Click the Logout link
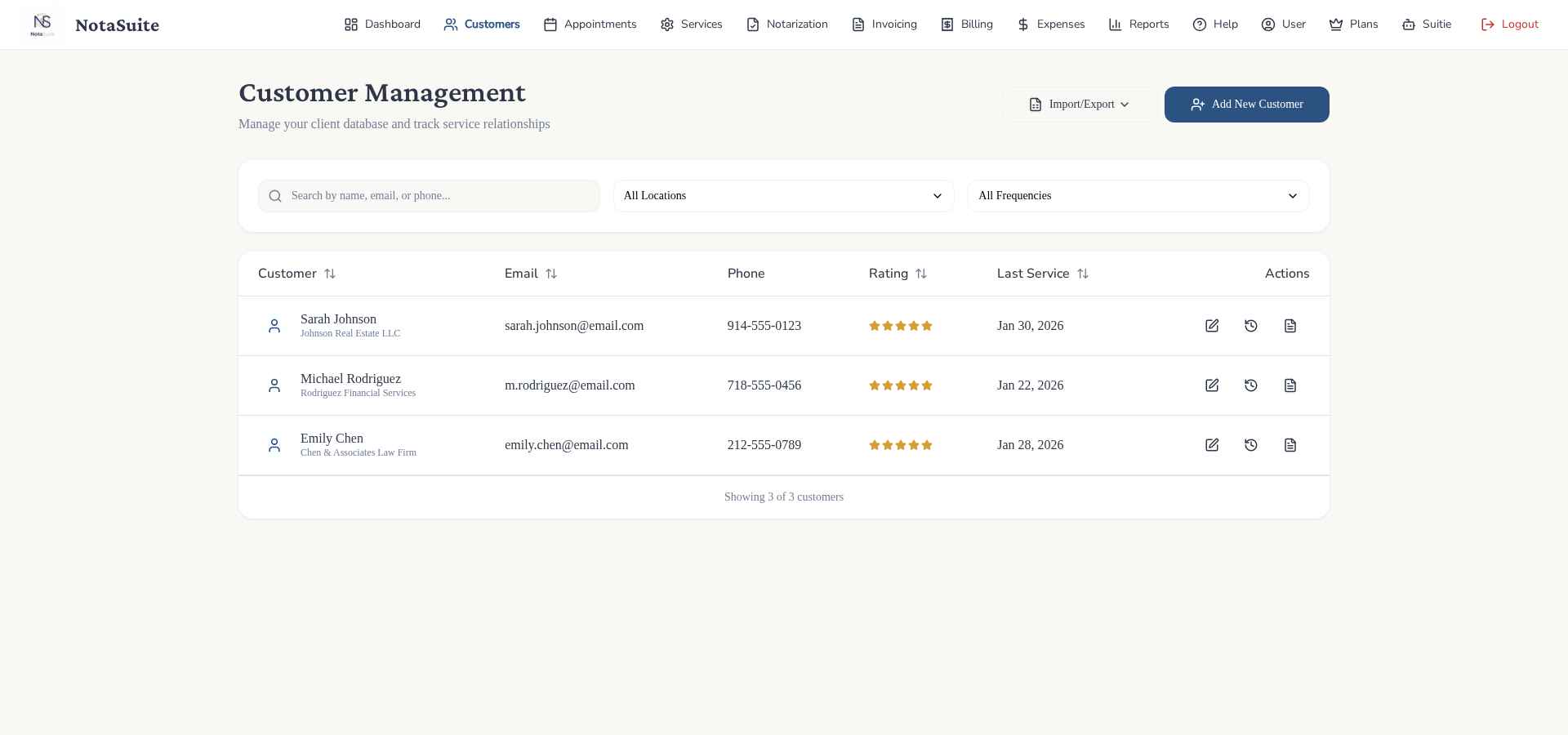1568x735 pixels. pos(1509,24)
